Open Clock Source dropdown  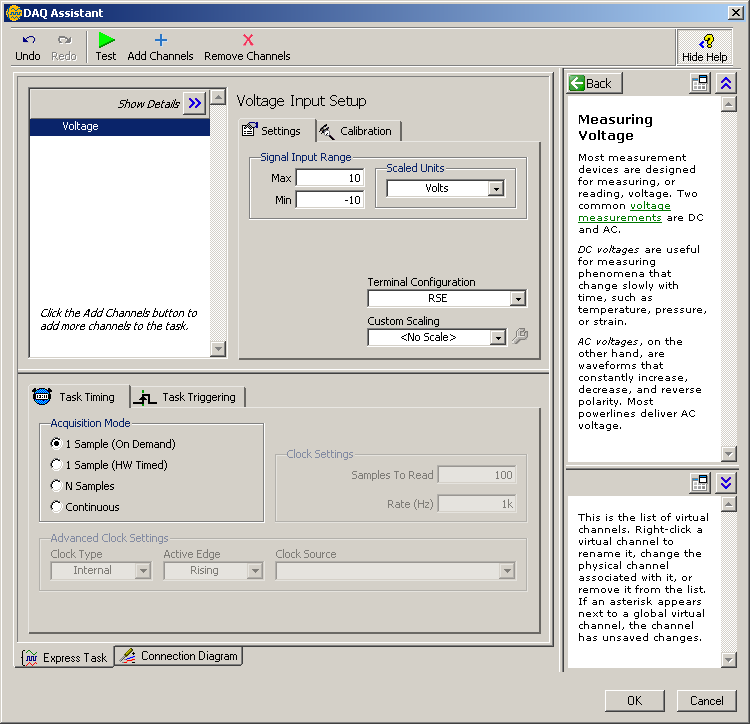pos(507,571)
